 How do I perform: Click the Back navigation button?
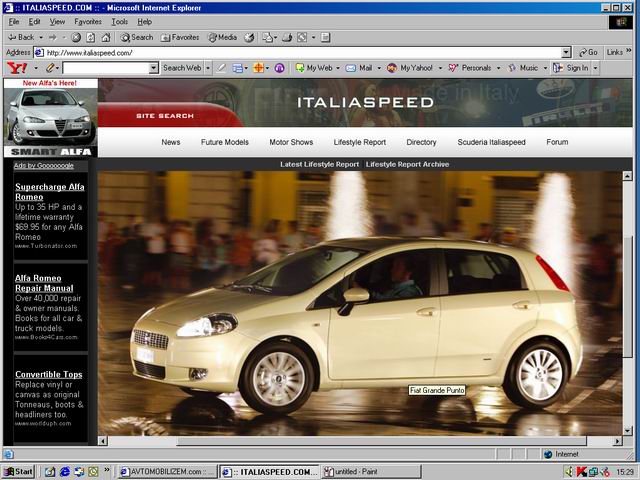click(x=21, y=37)
